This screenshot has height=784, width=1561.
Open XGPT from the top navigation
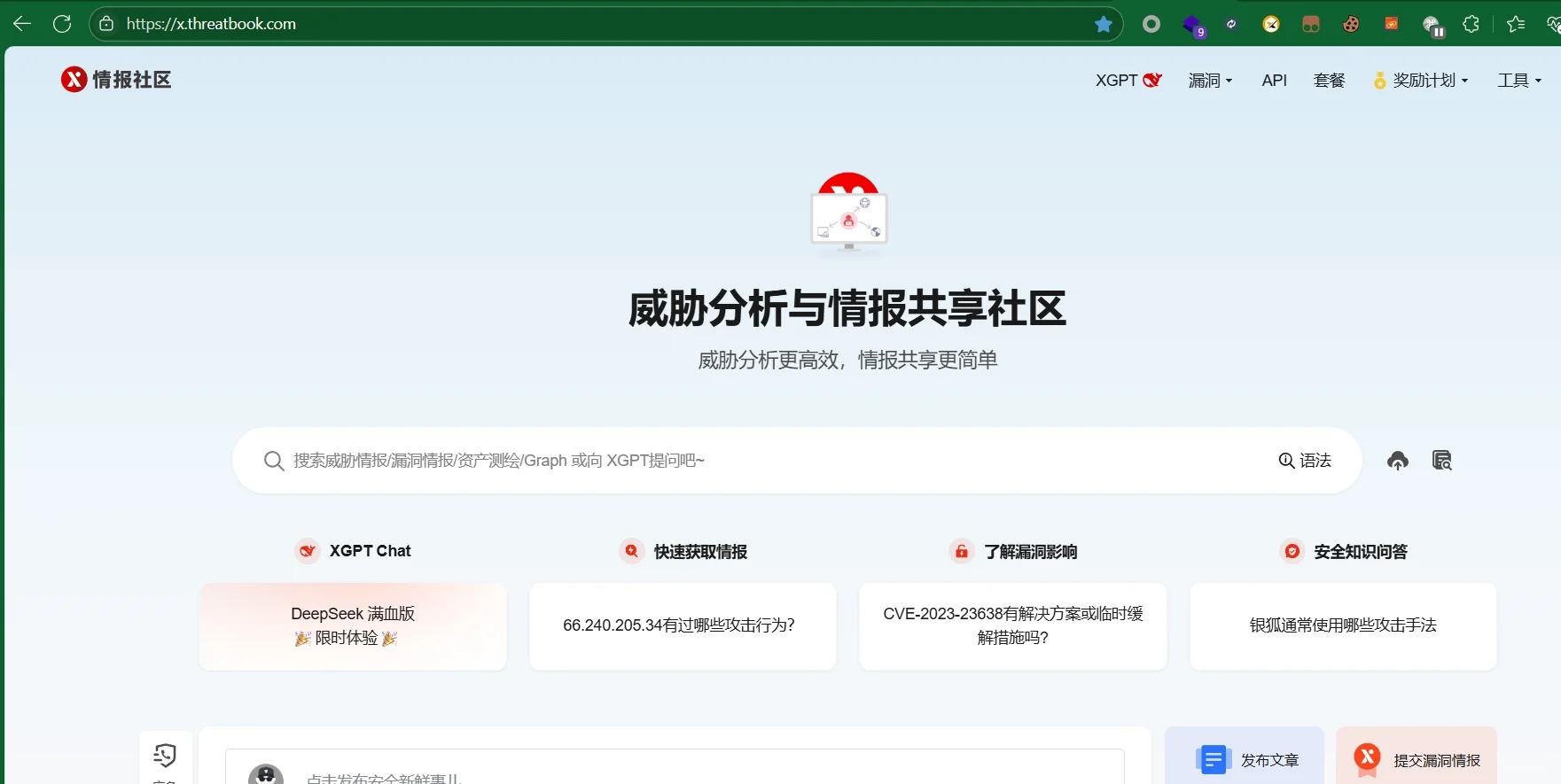[1128, 81]
